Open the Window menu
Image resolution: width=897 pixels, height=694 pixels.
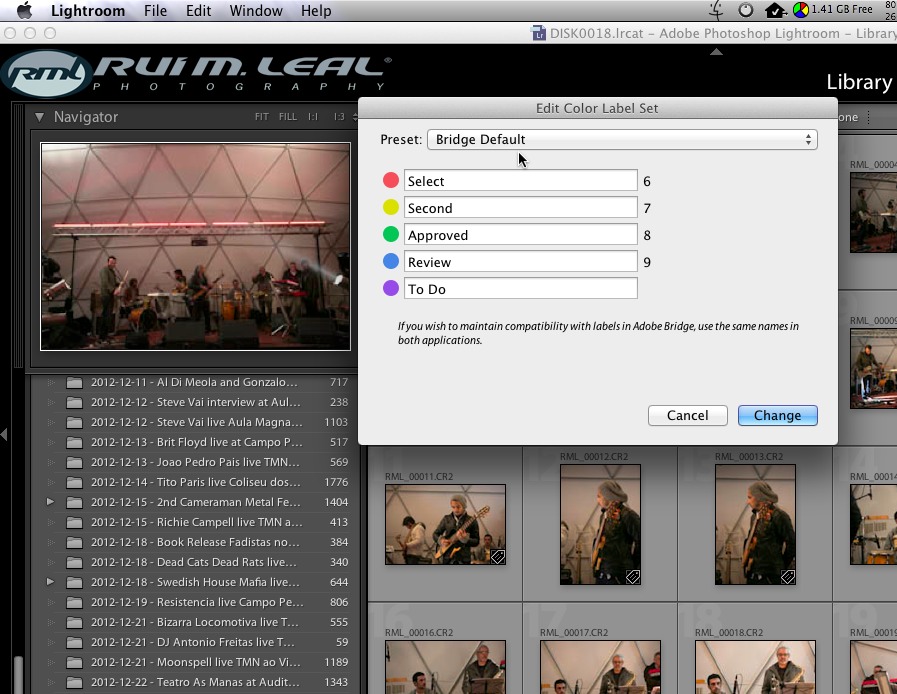(x=256, y=10)
